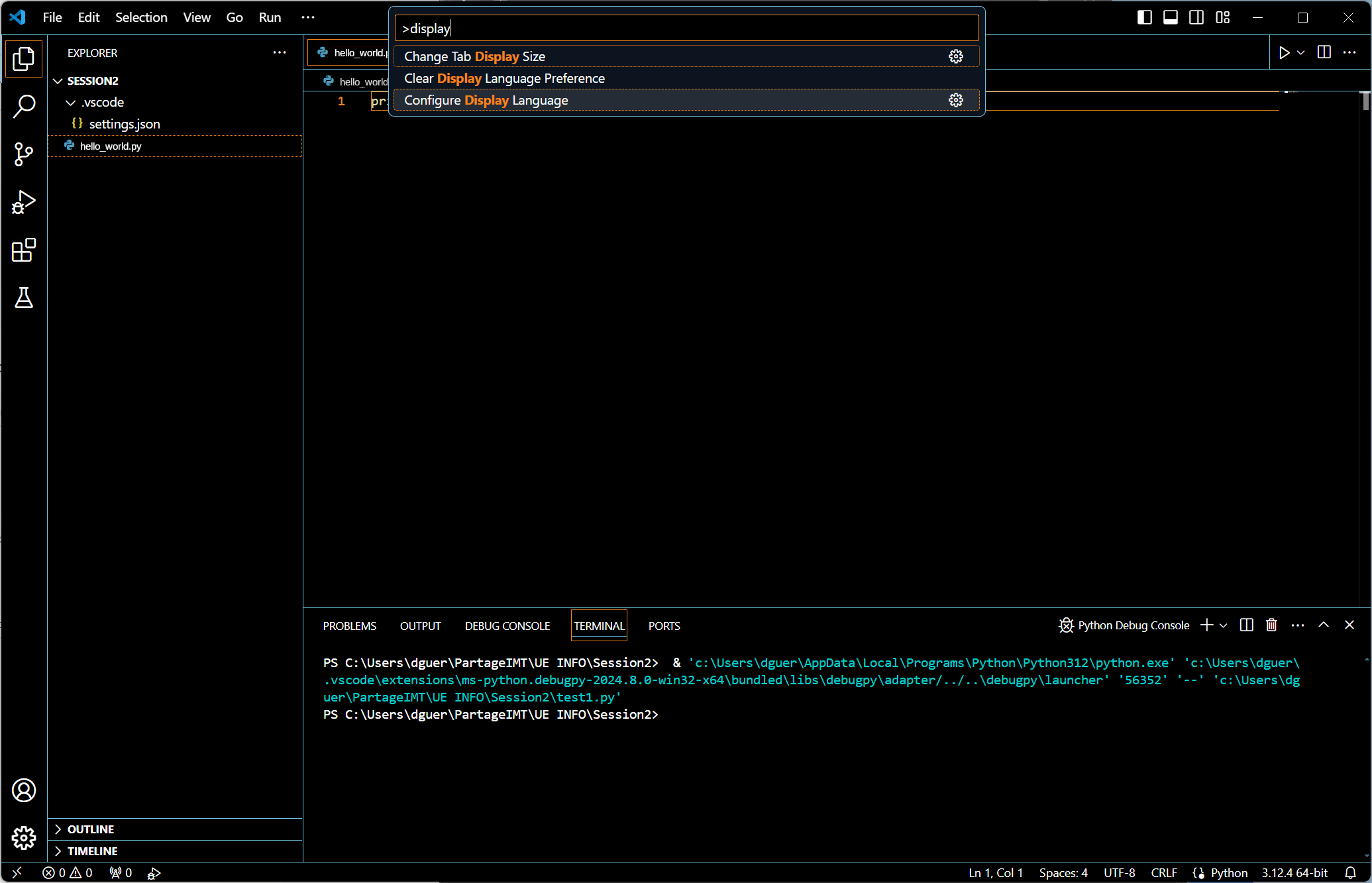Open the Source Control view
This screenshot has width=1372, height=883.
pyautogui.click(x=24, y=154)
